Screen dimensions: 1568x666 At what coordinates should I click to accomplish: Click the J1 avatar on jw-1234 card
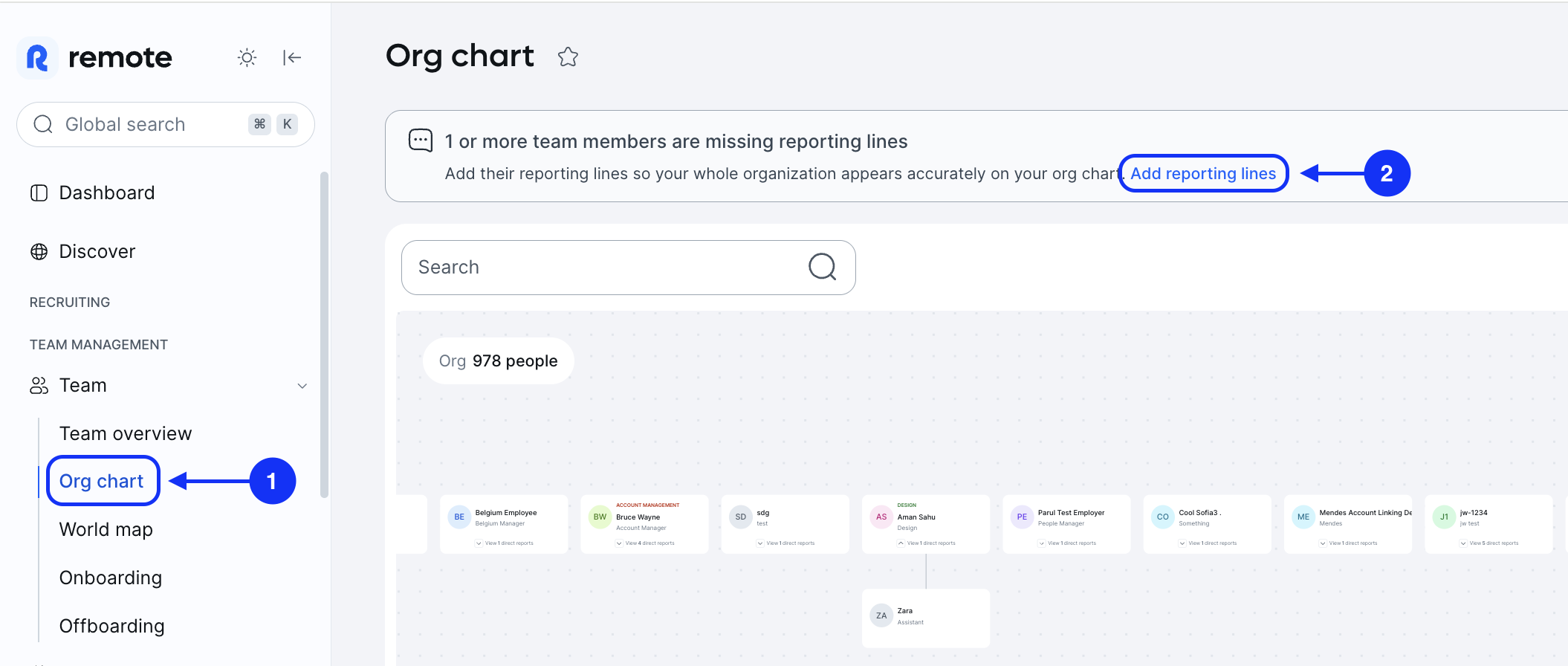(1444, 517)
